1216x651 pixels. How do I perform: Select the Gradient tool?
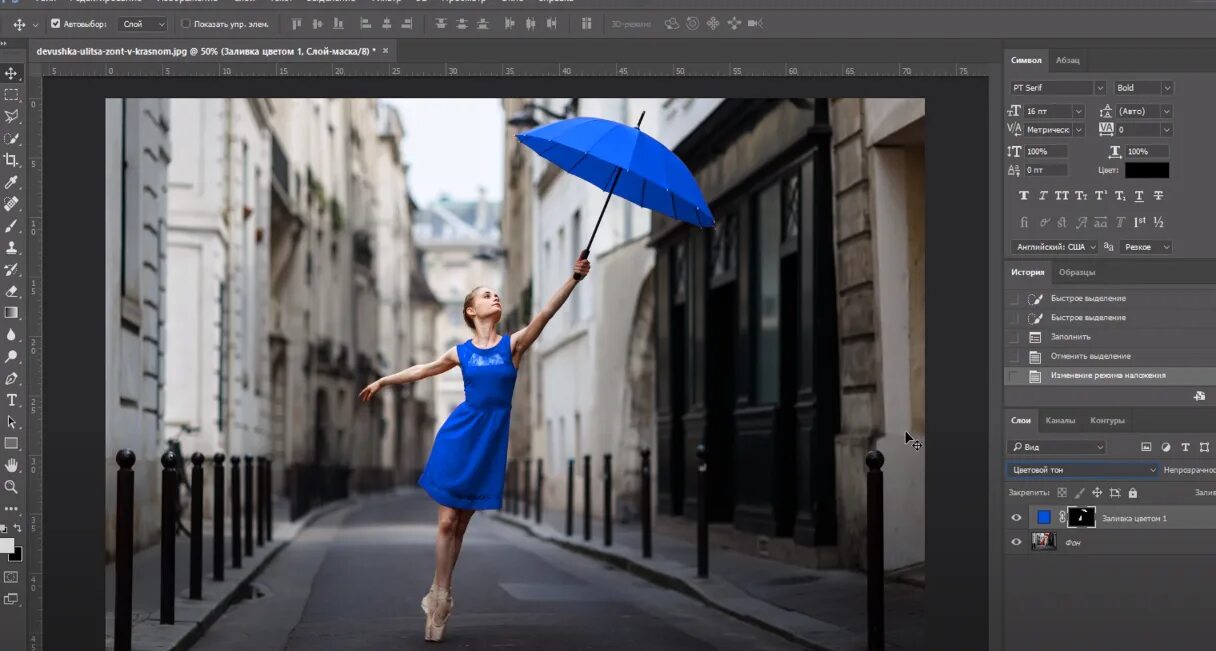[11, 312]
